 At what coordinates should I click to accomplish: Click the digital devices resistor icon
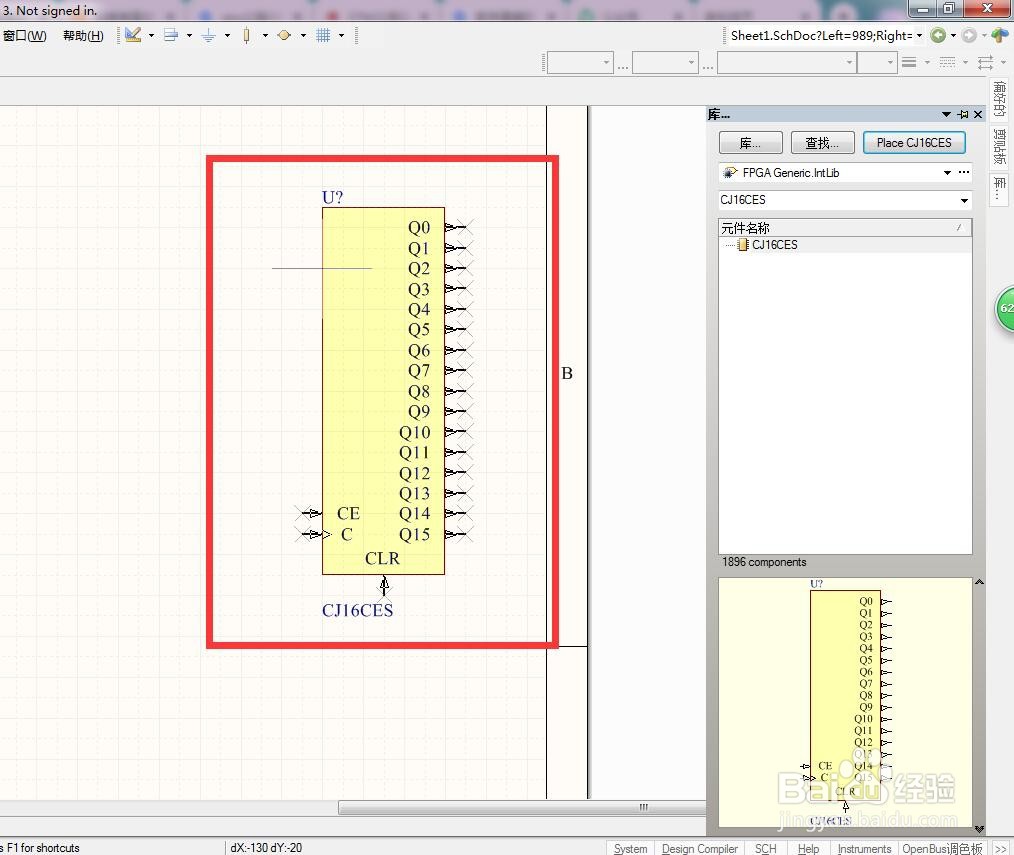(x=246, y=35)
